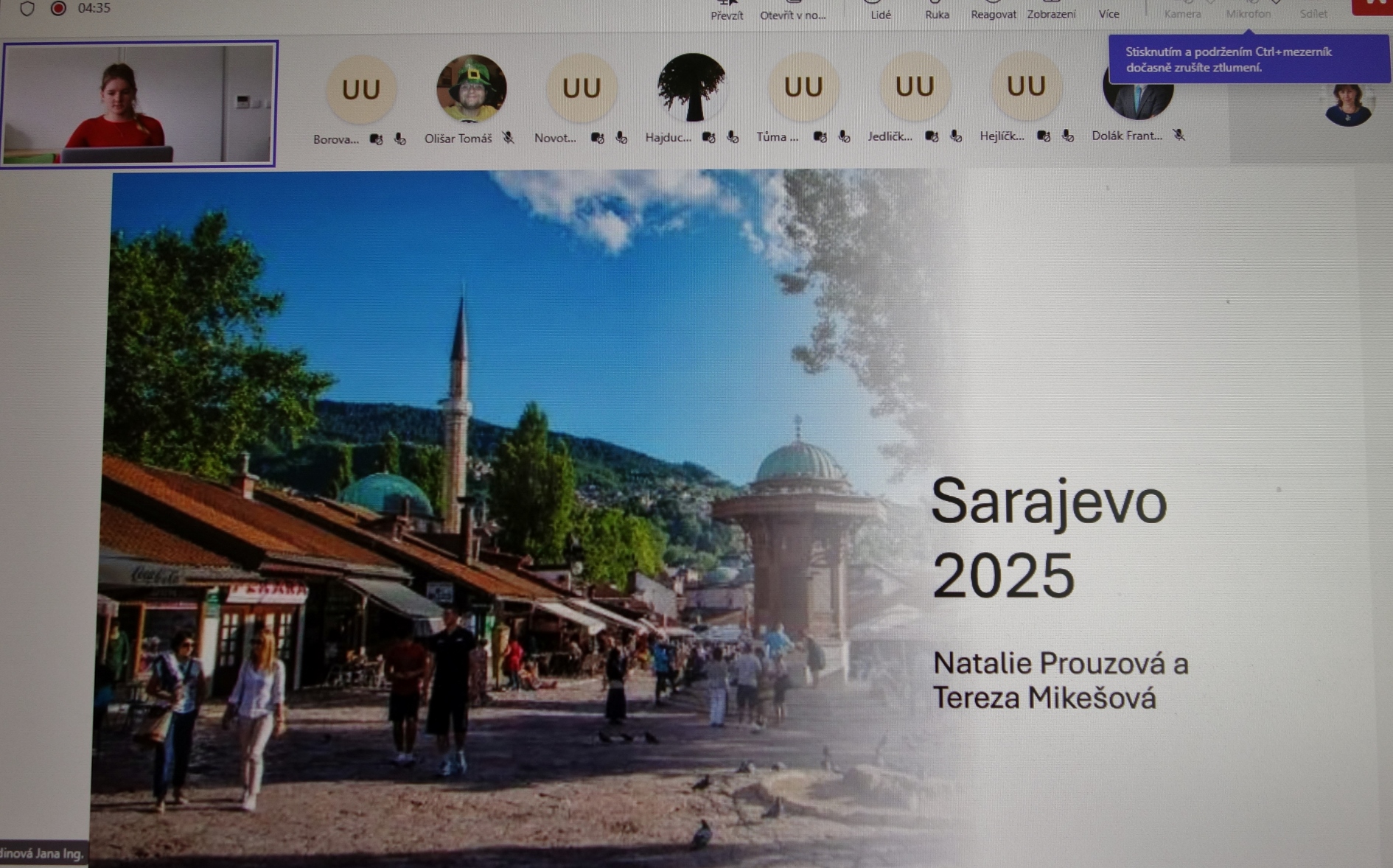Click muted microphone icon next to Olišar Tomáš
Screen dimensions: 1393x868
(x=509, y=138)
